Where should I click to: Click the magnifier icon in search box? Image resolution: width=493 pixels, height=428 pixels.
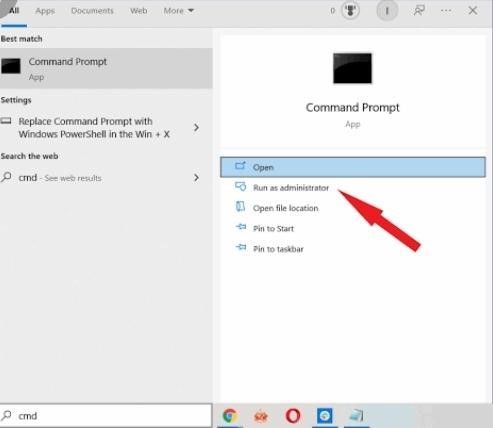click(x=6, y=415)
